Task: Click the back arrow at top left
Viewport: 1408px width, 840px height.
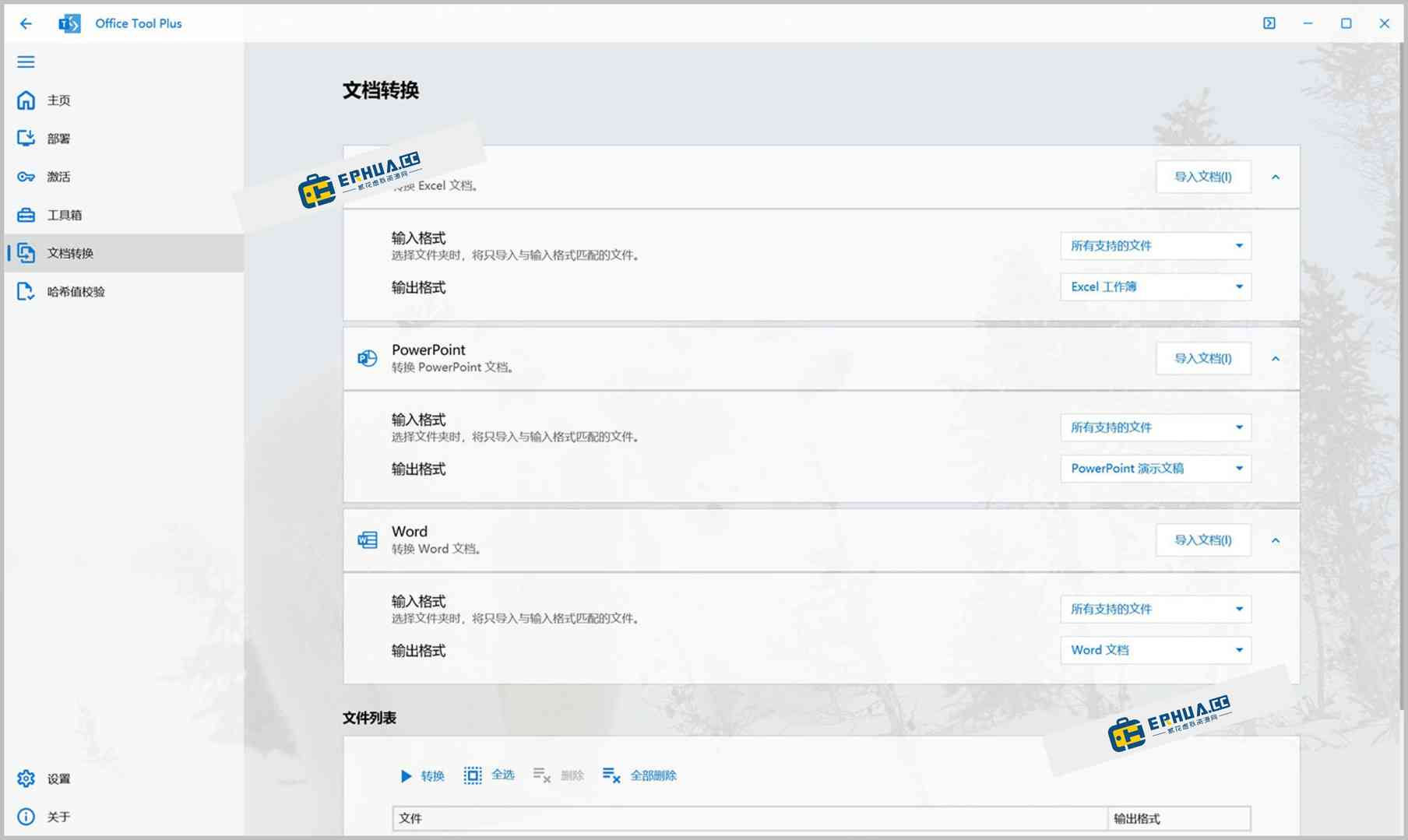Action: (26, 23)
